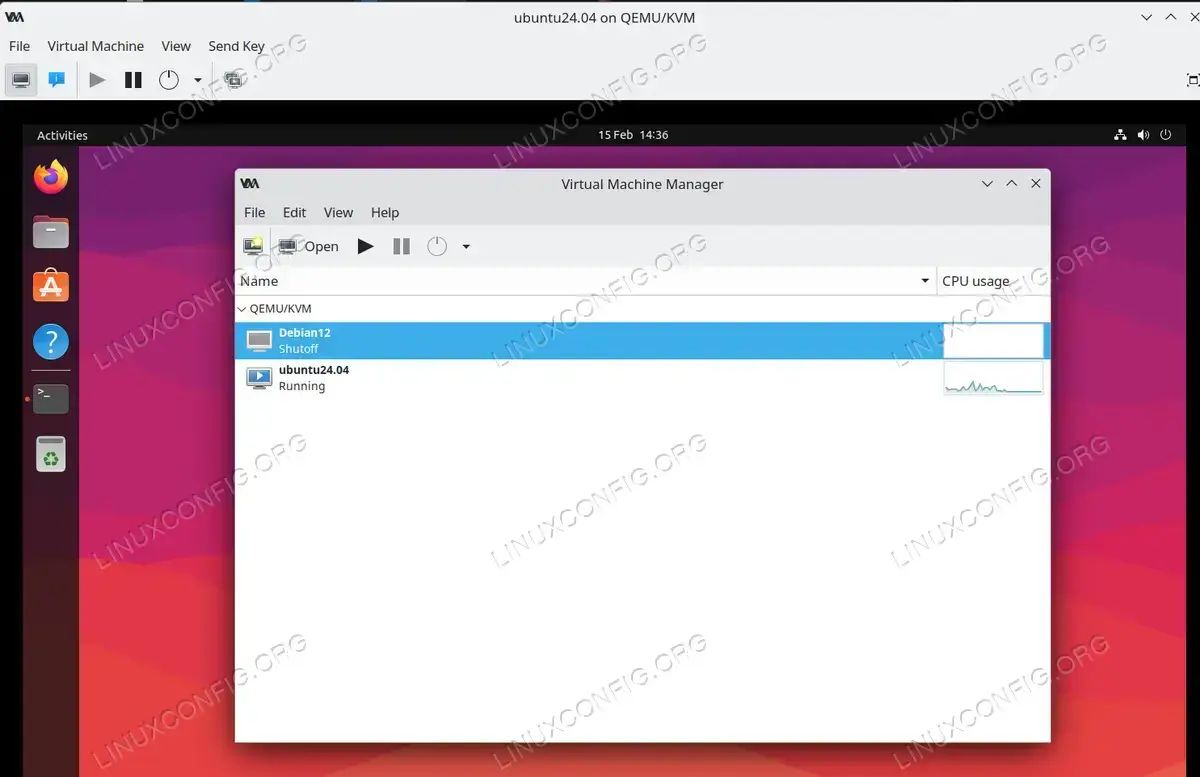Click Manager toolbar shut down power icon
1200x777 pixels.
tap(437, 246)
